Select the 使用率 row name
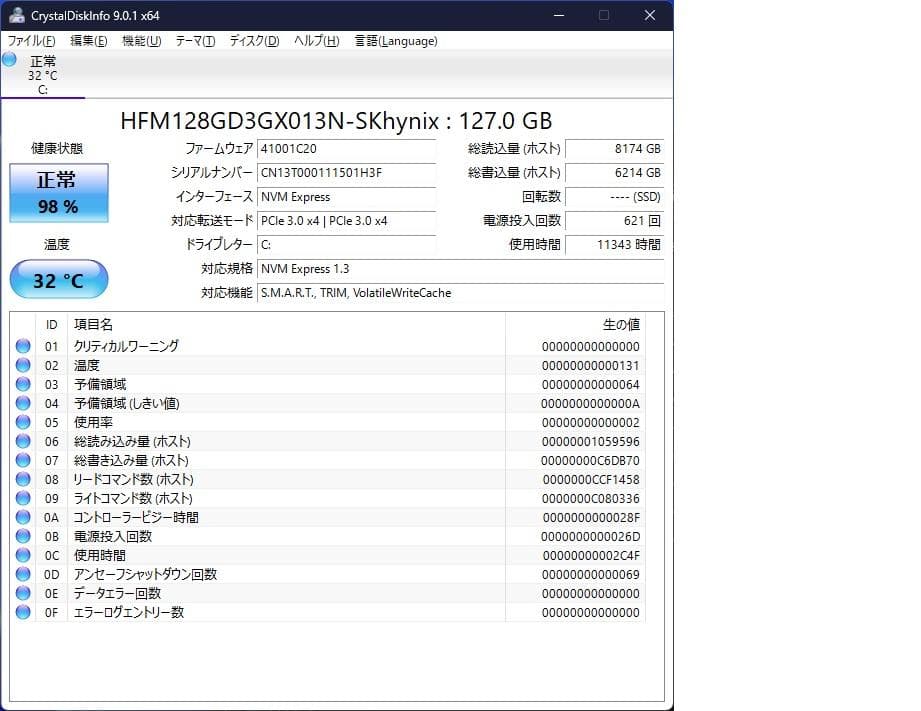Screen dimensions: 921x711 93,422
